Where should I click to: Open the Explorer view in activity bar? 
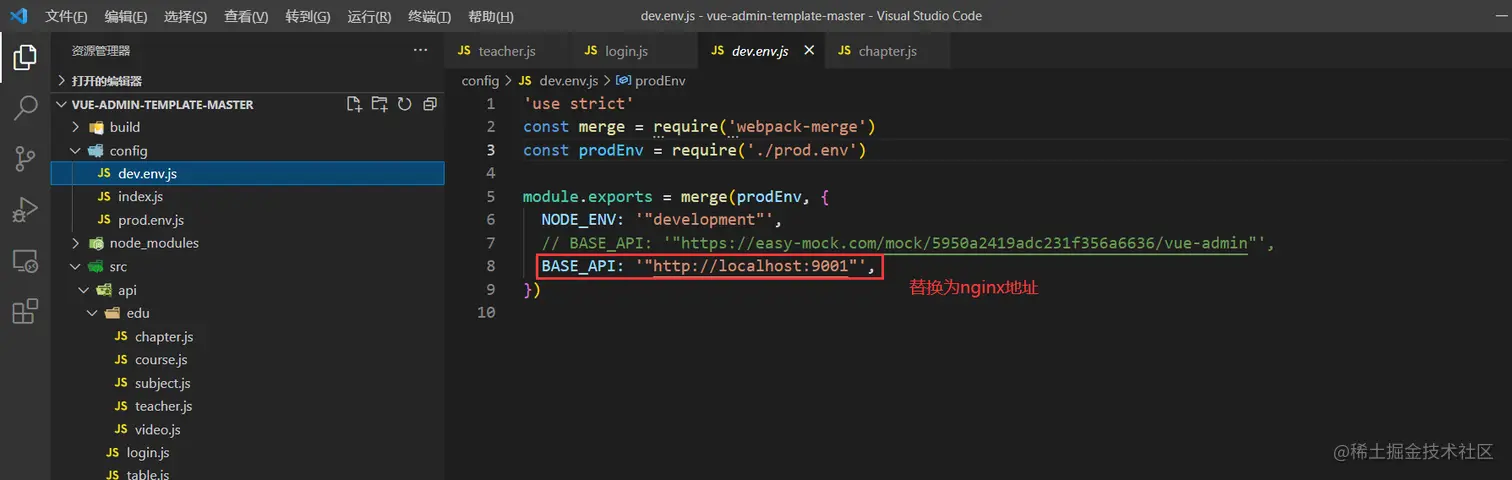[x=25, y=57]
